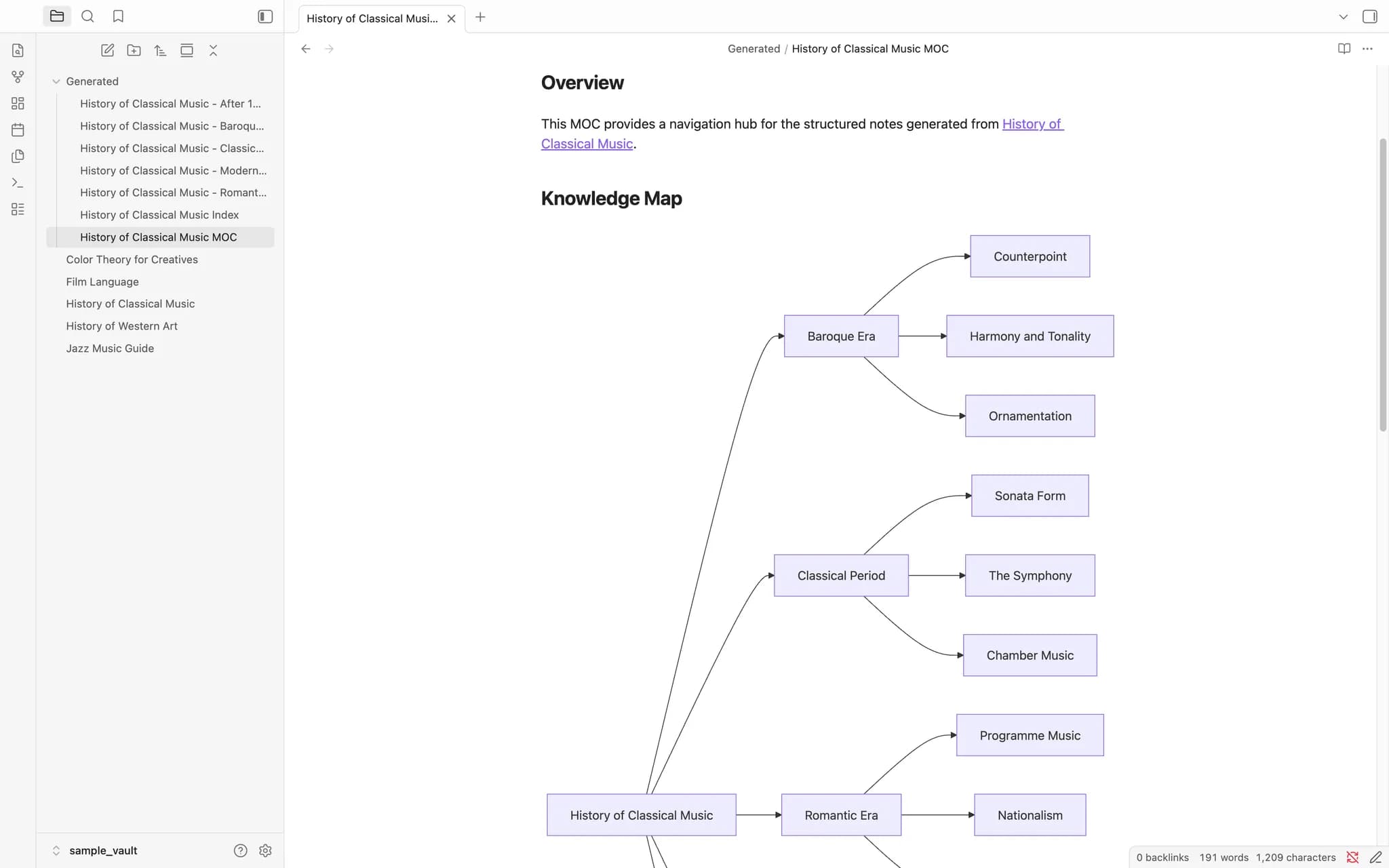Viewport: 1389px width, 868px height.
Task: Click the Classical Period diagram node
Action: [841, 576]
